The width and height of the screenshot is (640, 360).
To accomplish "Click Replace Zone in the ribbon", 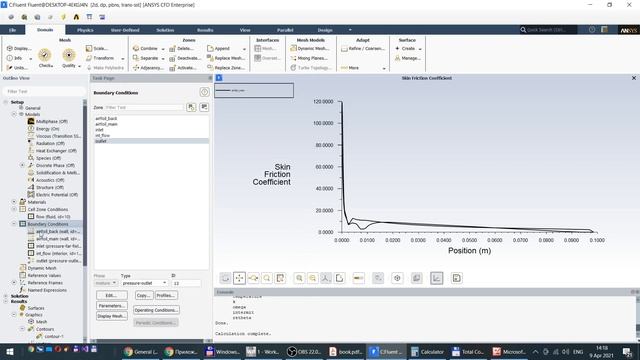I will pyautogui.click(x=226, y=68).
